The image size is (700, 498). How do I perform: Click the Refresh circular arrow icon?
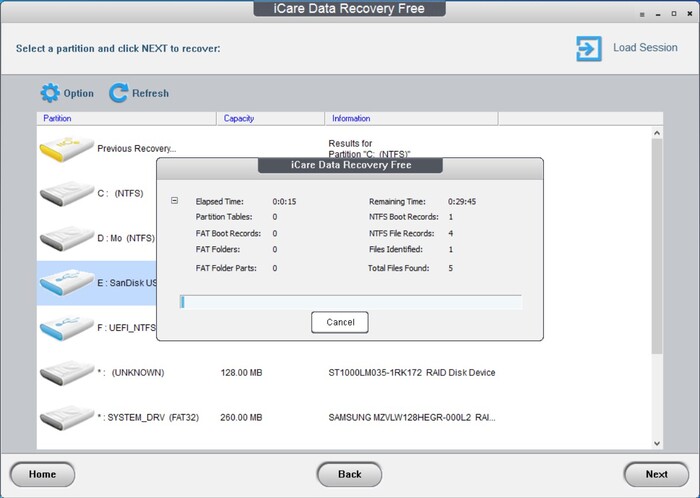click(x=119, y=93)
